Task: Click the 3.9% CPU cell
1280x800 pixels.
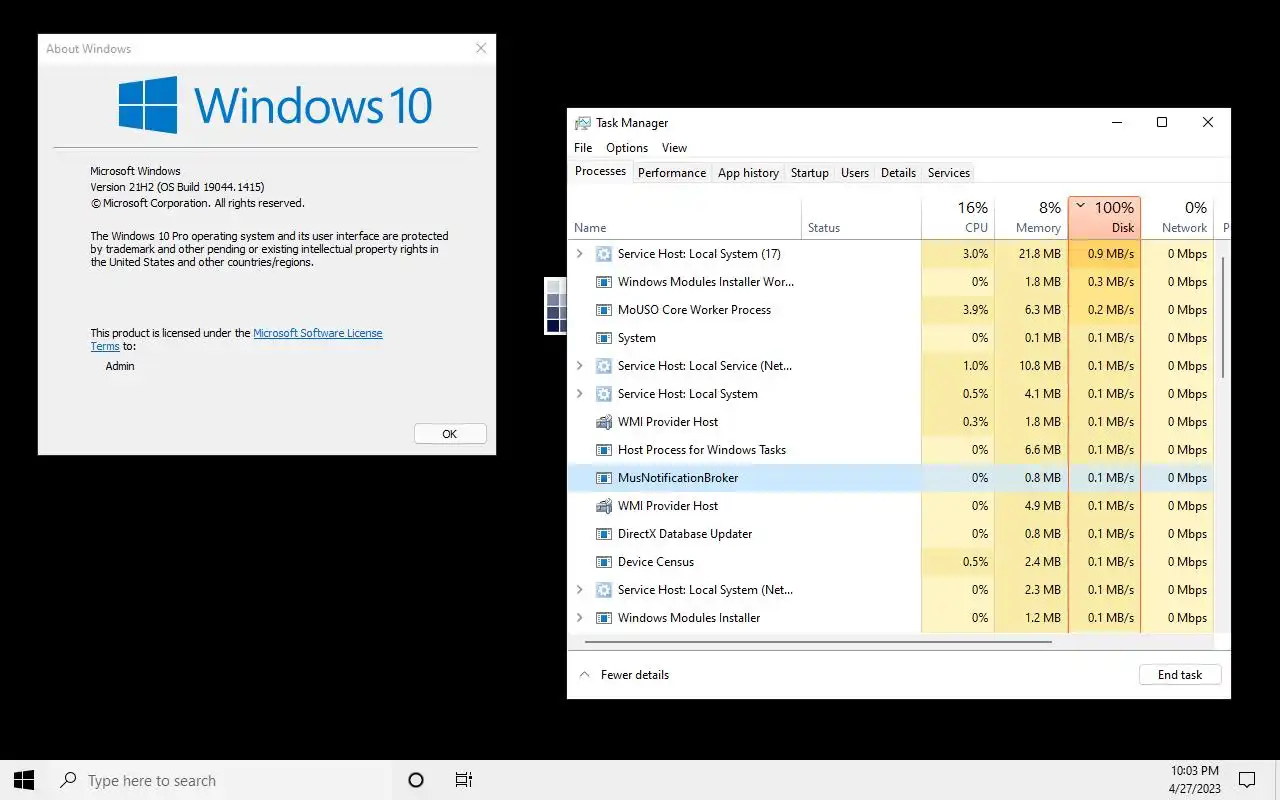Action: tap(958, 310)
